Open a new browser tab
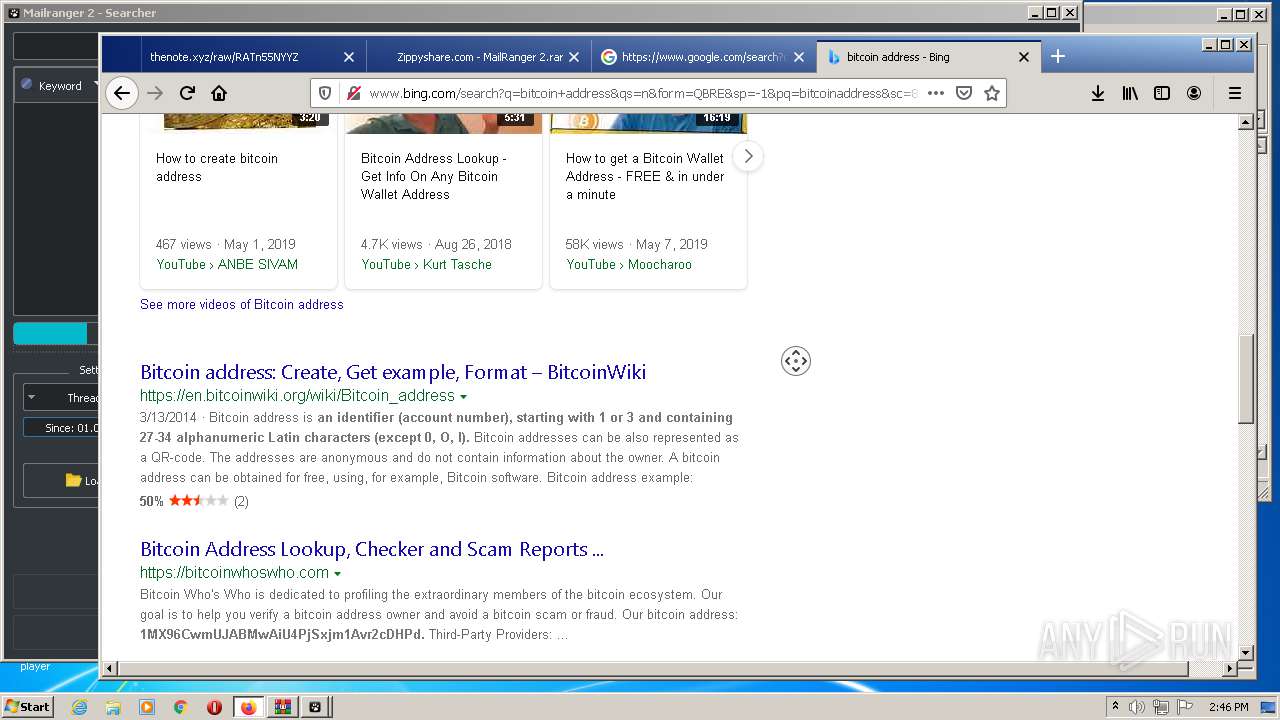 tap(1058, 57)
